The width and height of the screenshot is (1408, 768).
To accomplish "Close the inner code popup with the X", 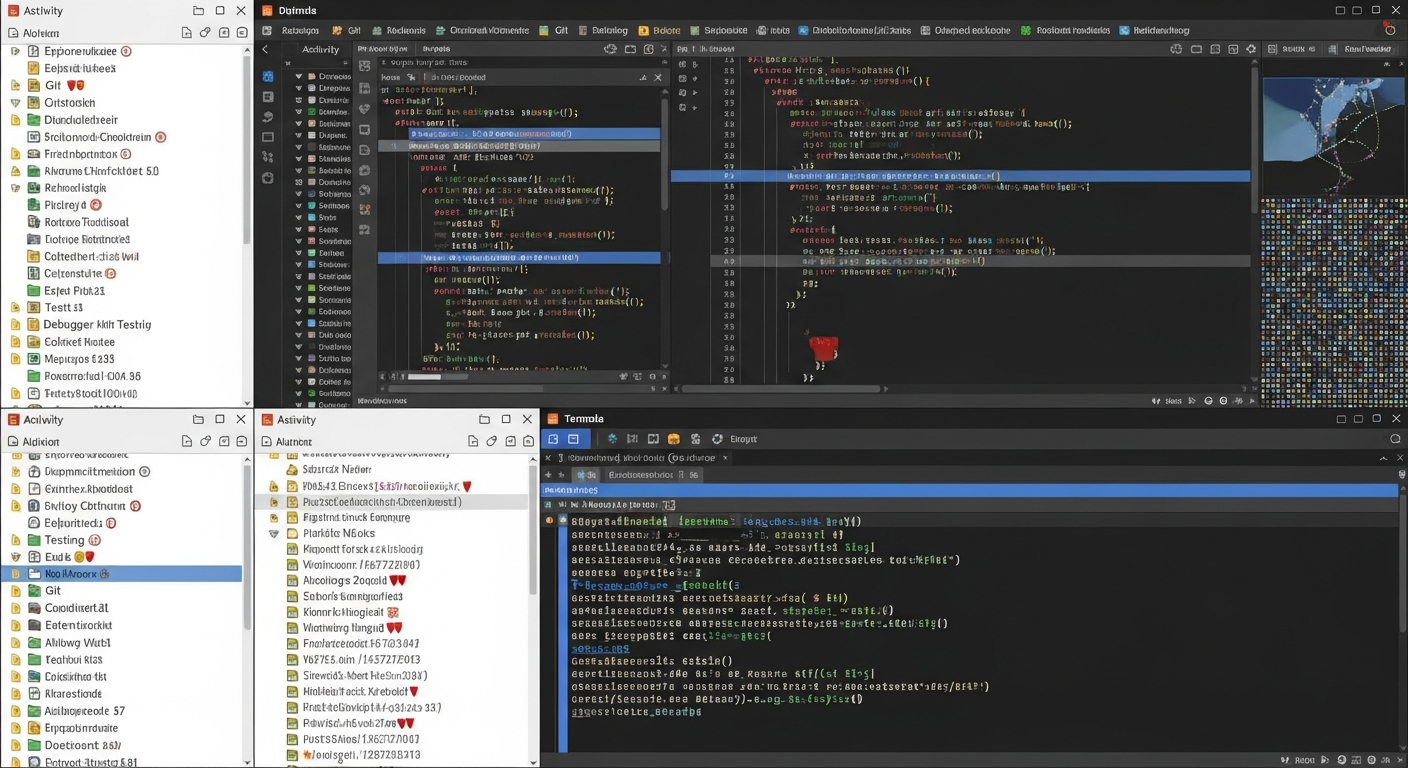I will (x=657, y=77).
